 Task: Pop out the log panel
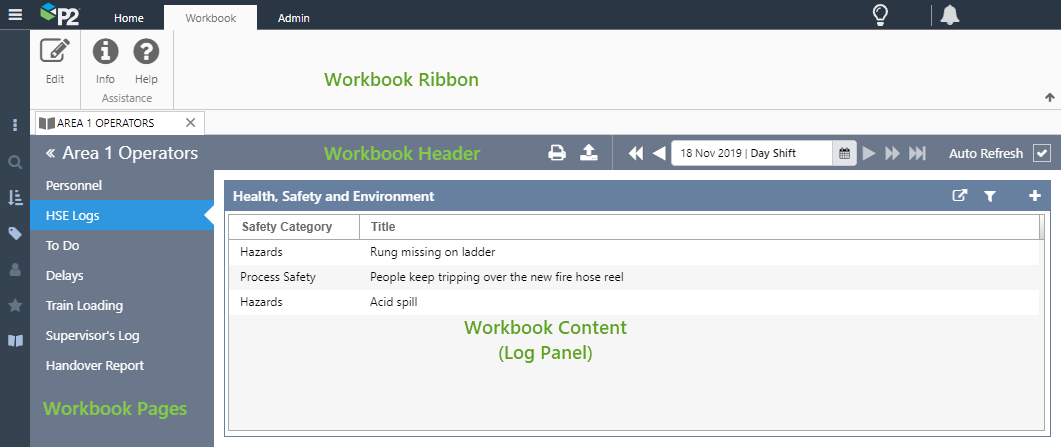point(960,195)
